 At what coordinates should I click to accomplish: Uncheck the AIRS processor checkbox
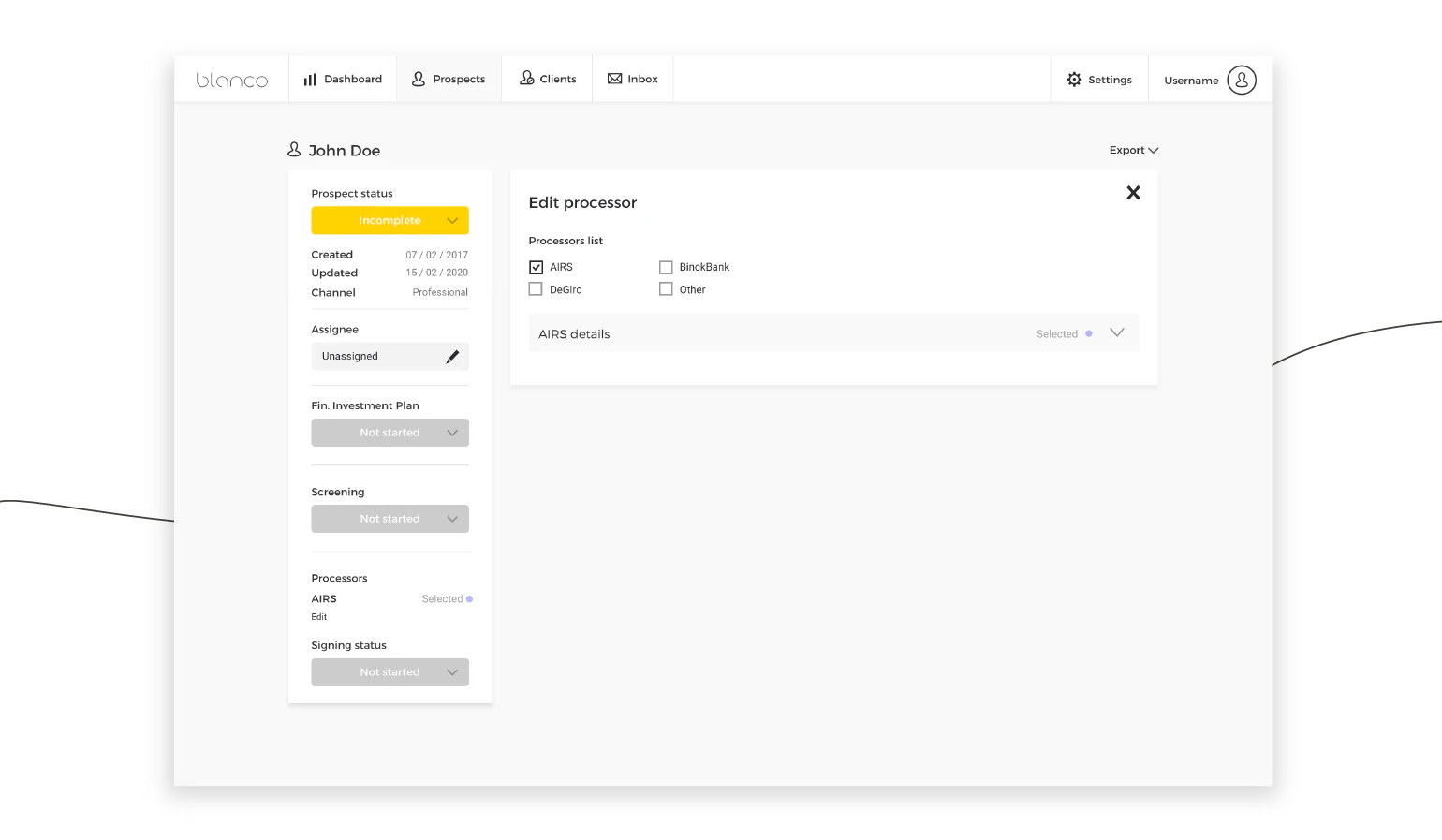click(x=536, y=267)
